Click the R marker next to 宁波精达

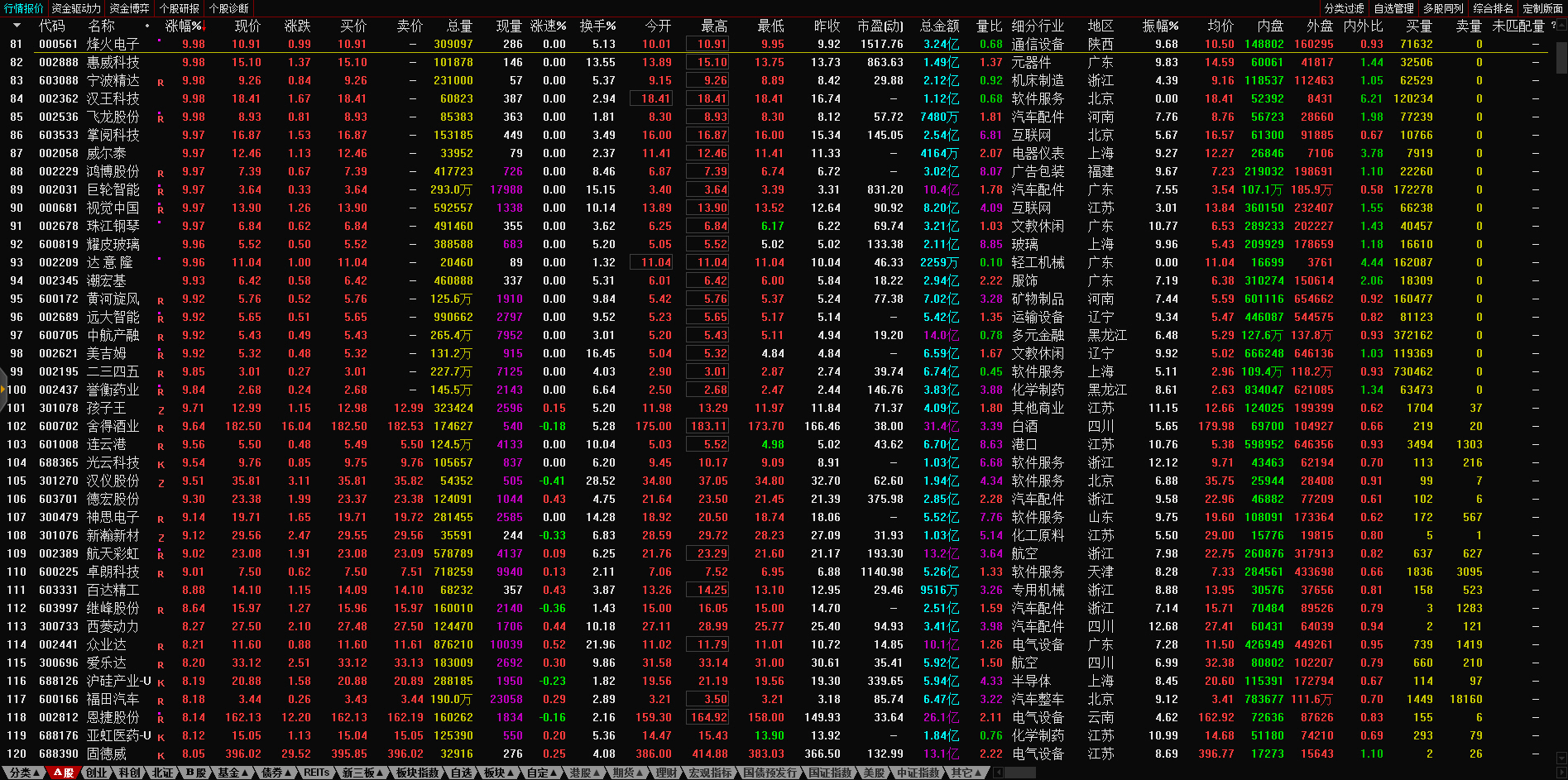coord(161,83)
